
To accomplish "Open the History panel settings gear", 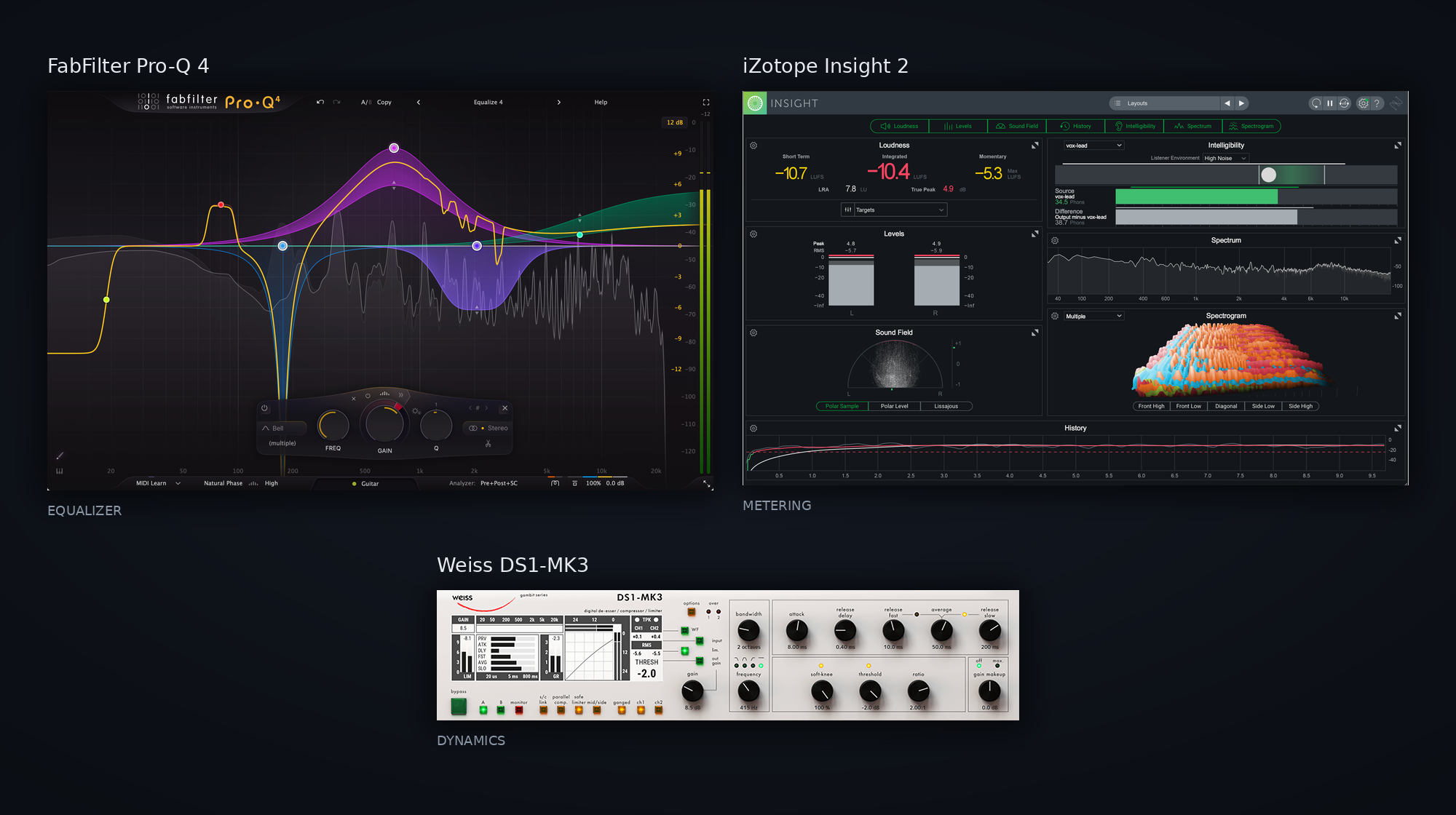I will click(x=753, y=429).
